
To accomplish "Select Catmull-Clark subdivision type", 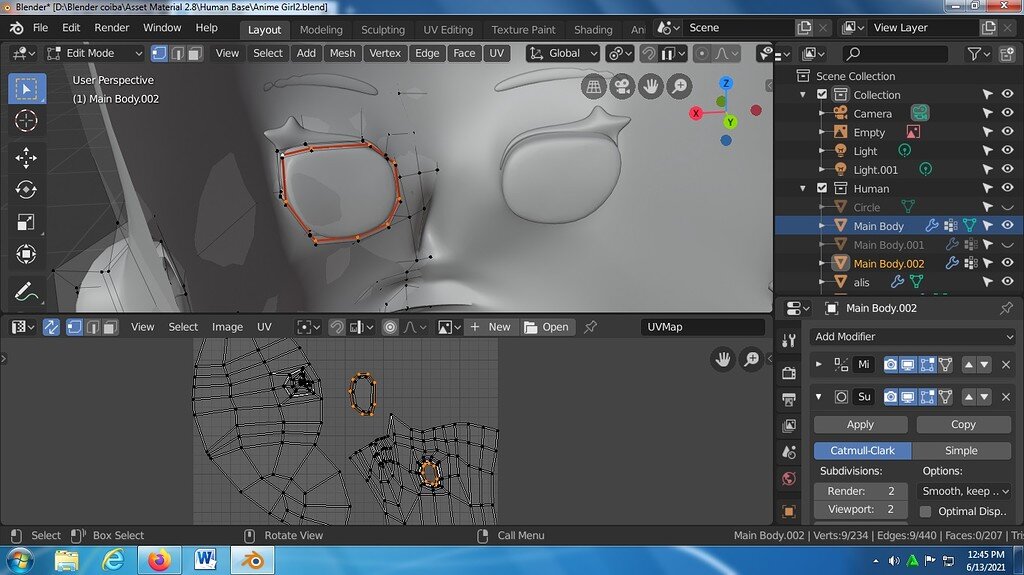I will click(863, 450).
